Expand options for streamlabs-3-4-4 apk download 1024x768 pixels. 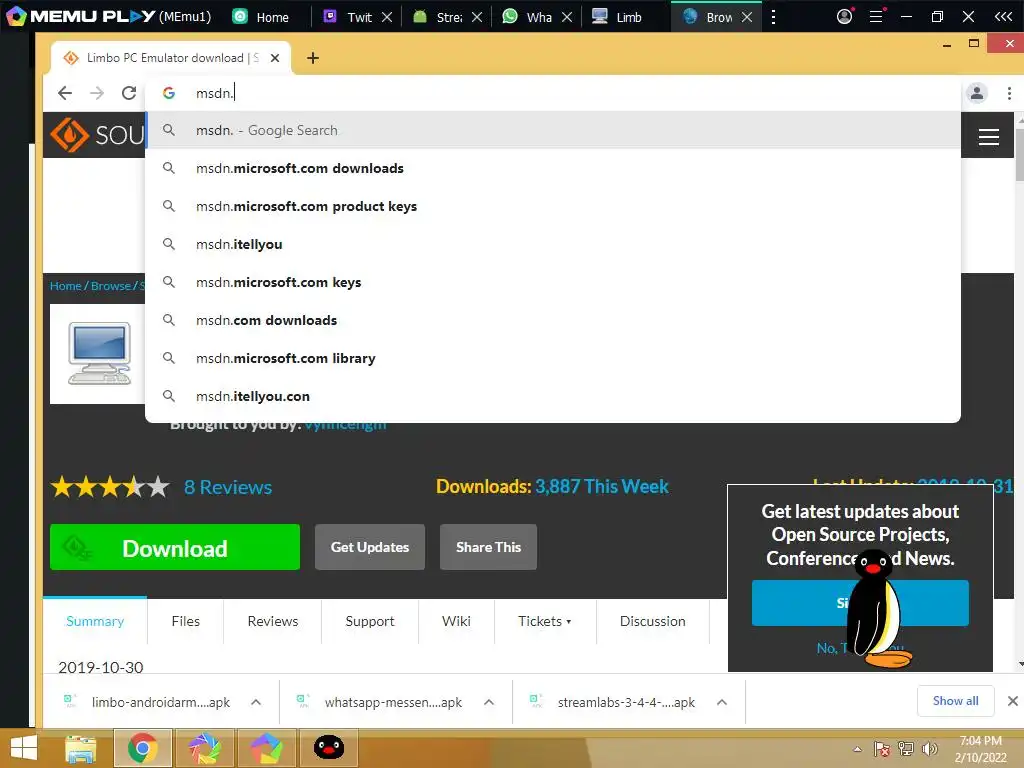point(722,703)
